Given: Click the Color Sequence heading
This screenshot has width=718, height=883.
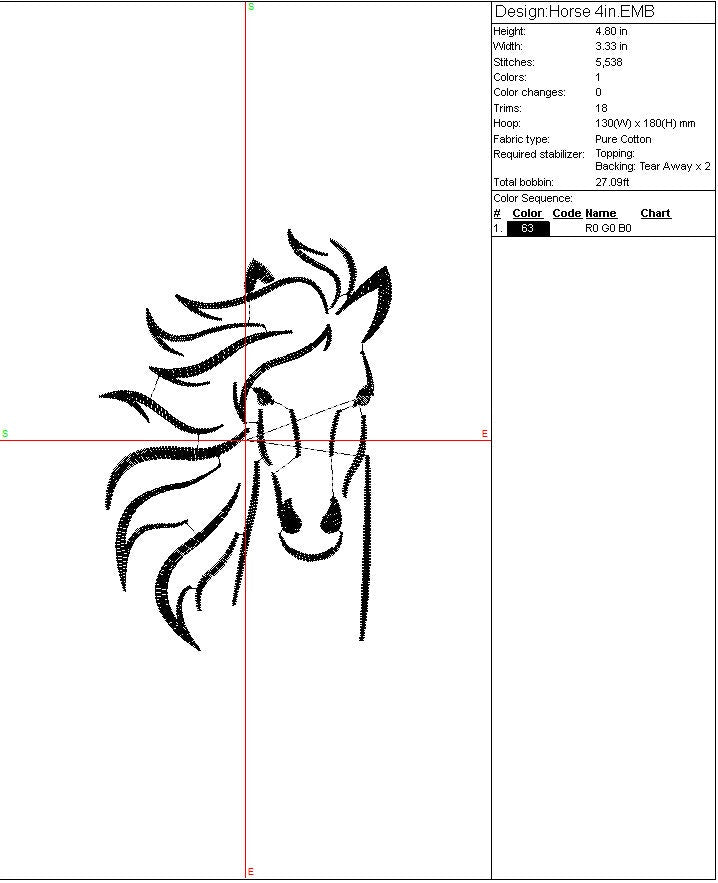Looking at the screenshot, I should 533,199.
